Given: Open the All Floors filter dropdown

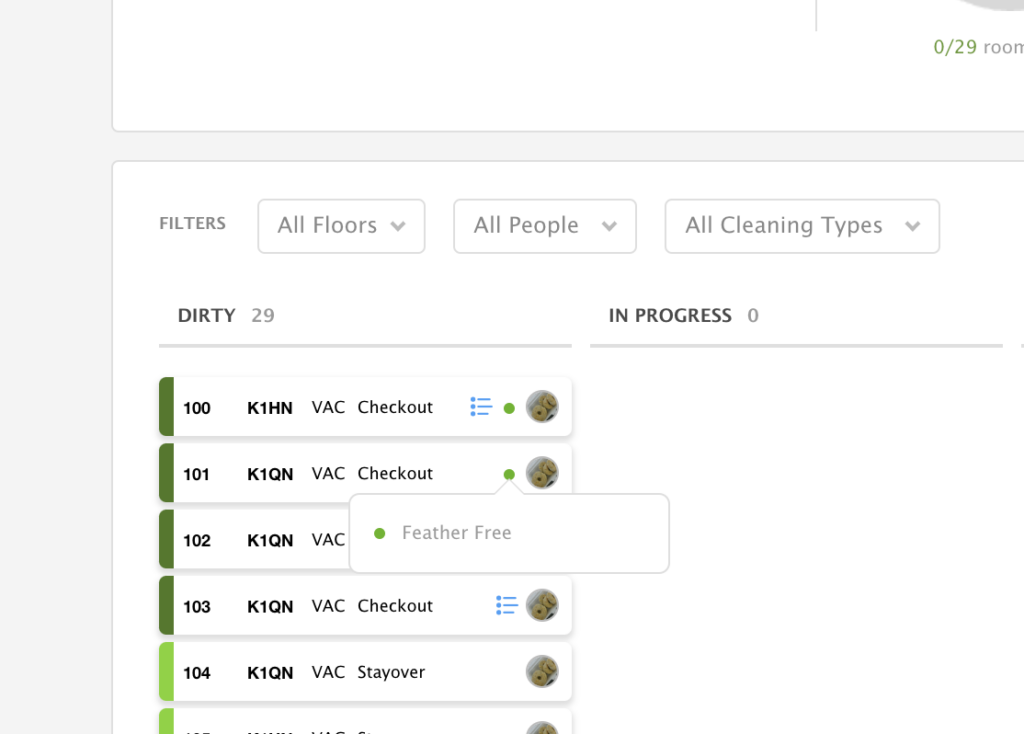Looking at the screenshot, I should click(x=341, y=226).
